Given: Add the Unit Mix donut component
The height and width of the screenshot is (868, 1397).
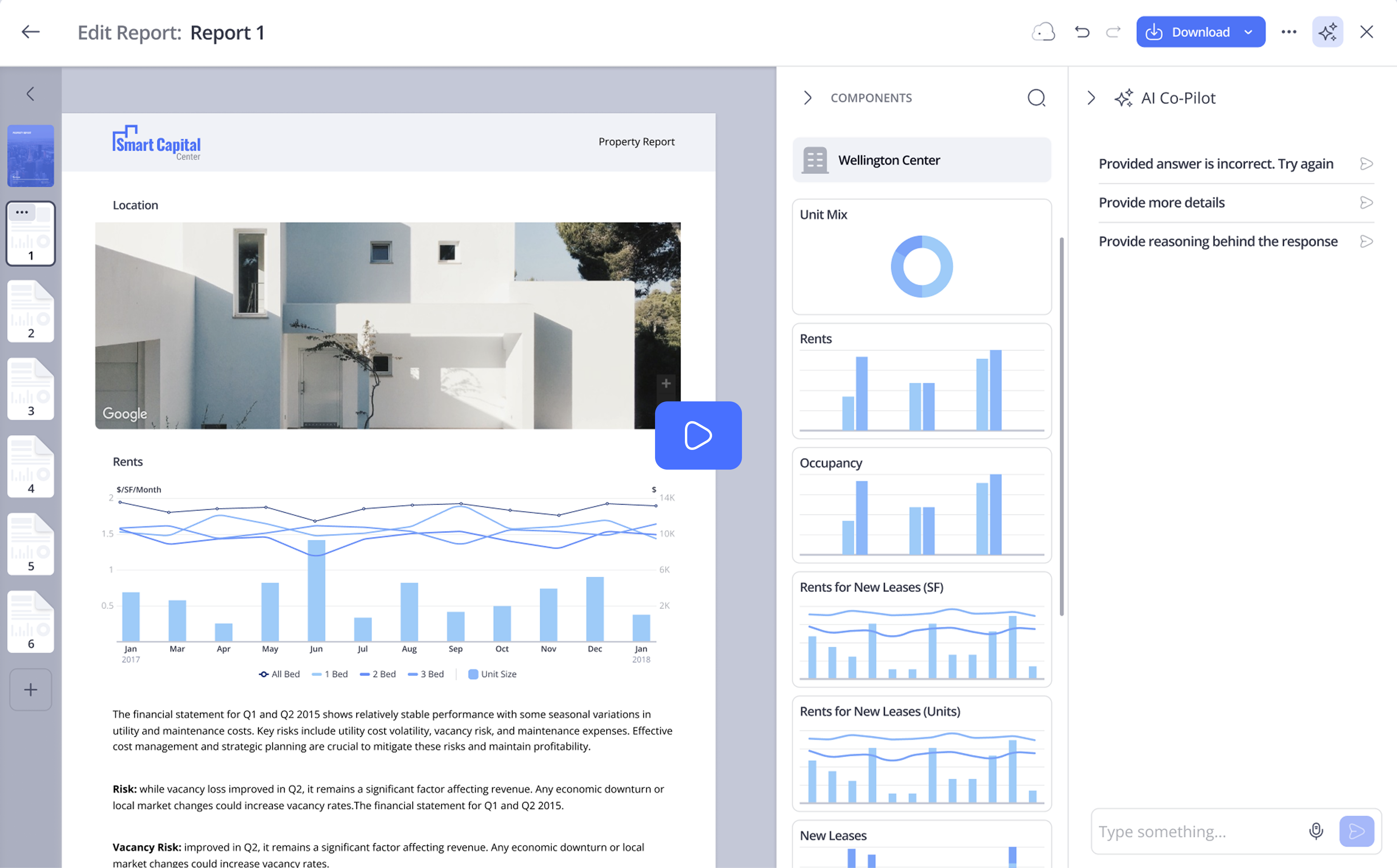Looking at the screenshot, I should pos(921,257).
